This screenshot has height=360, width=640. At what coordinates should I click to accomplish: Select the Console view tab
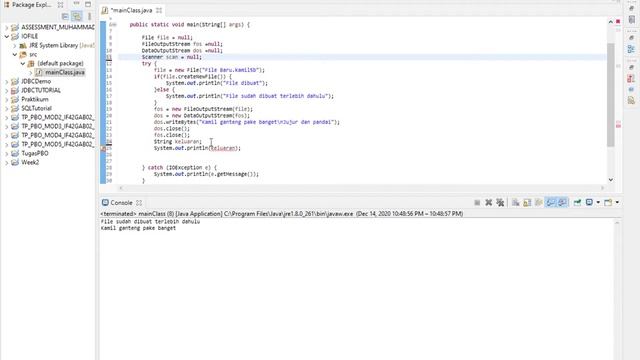click(x=121, y=202)
